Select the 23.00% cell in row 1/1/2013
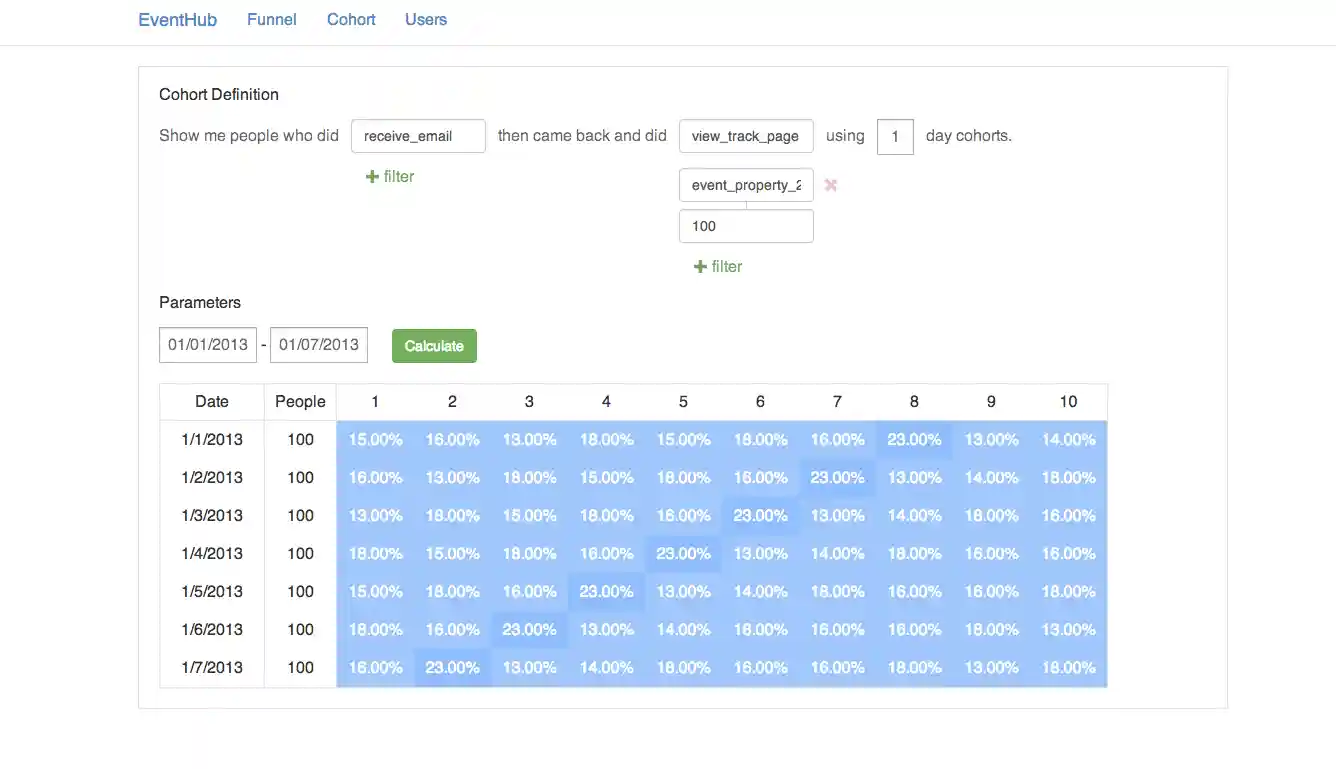Viewport: 1336px width, 769px height. click(913, 439)
